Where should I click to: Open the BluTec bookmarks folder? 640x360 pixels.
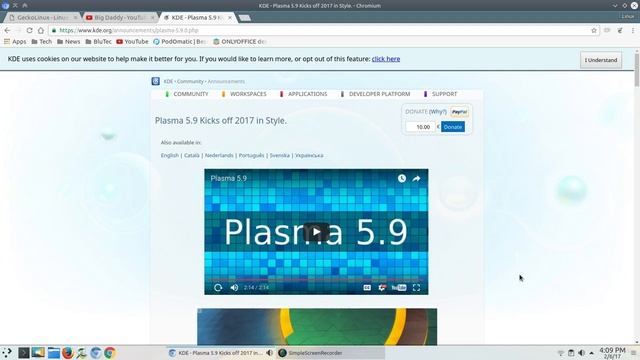[98, 42]
